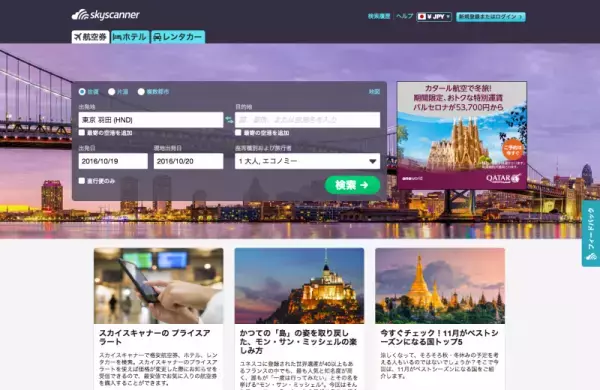
Task: Click the Skyscanner logo
Action: (106, 15)
